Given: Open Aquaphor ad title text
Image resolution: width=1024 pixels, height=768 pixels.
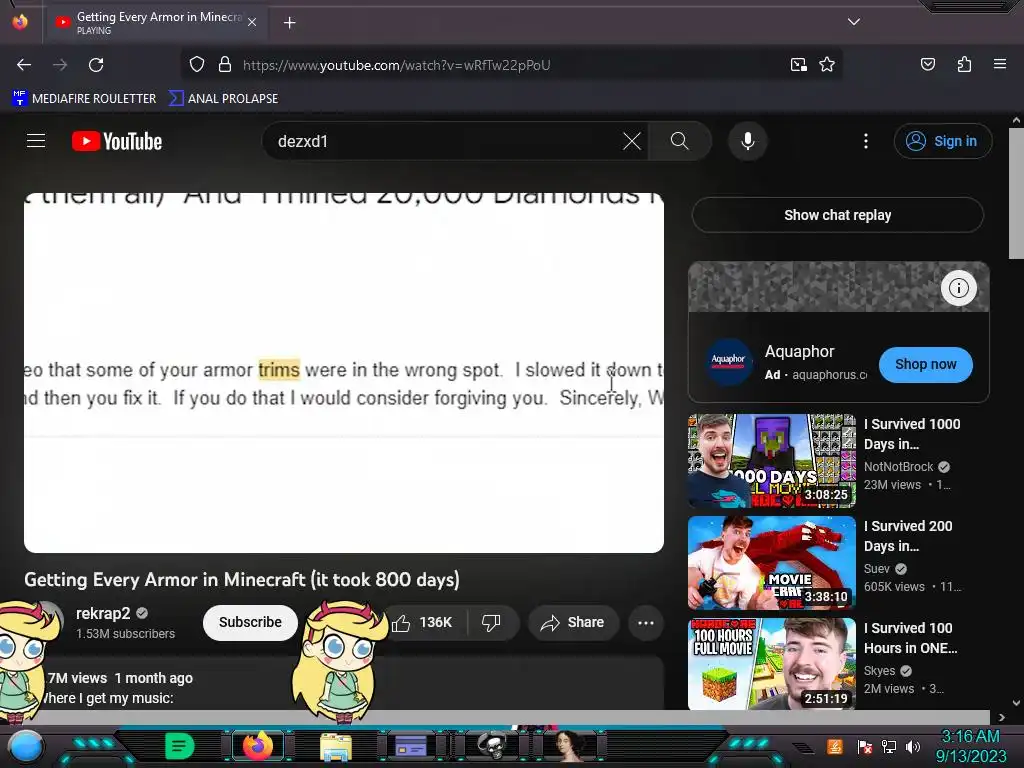Looking at the screenshot, I should pos(799,351).
